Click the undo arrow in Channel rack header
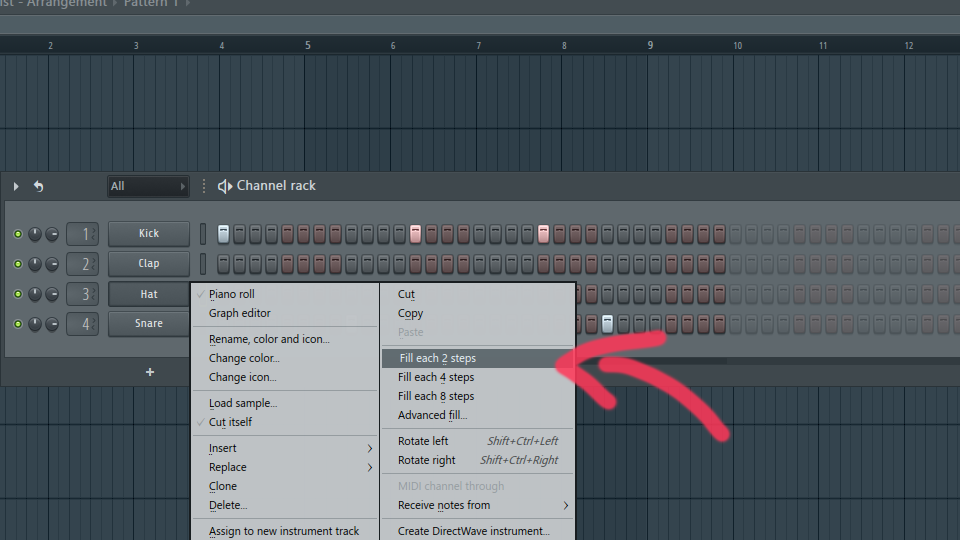Screen dimensions: 960x540 [39, 186]
